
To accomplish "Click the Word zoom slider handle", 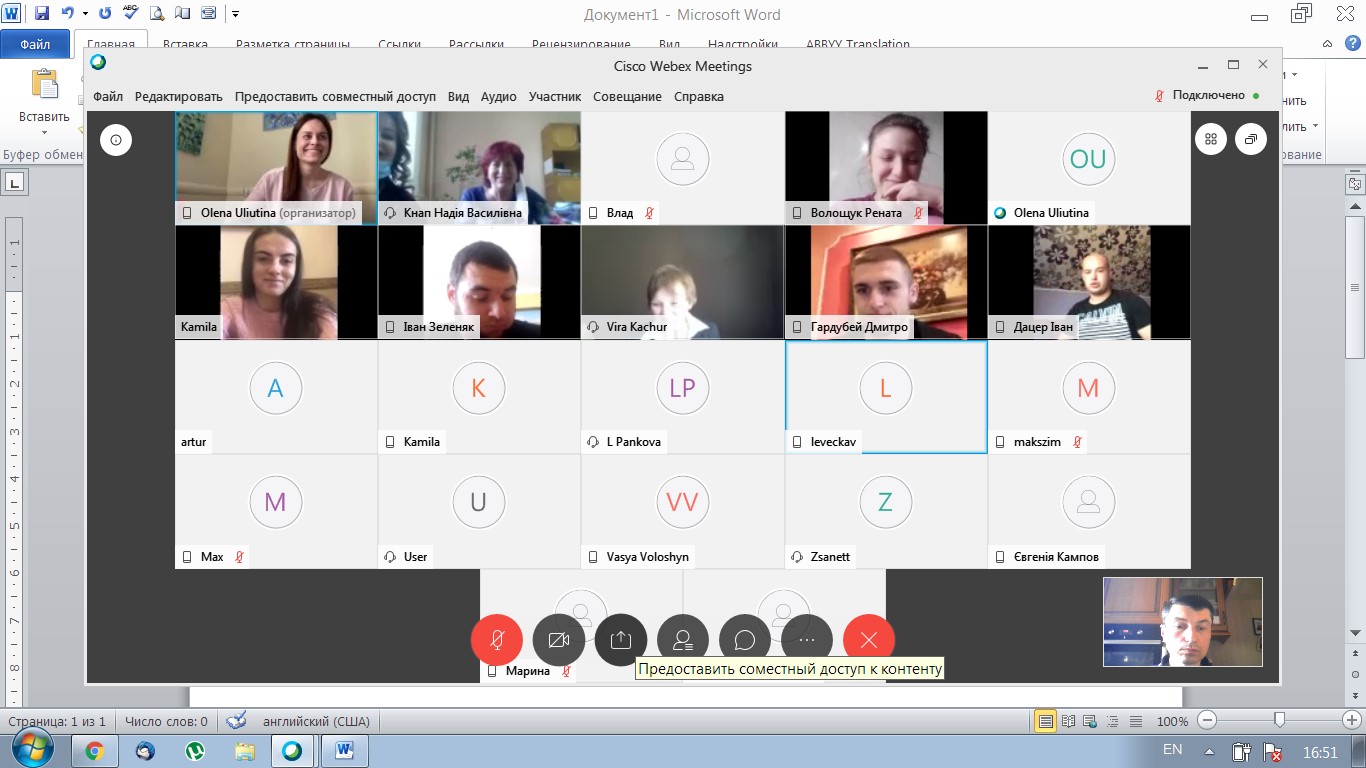I will [1279, 720].
